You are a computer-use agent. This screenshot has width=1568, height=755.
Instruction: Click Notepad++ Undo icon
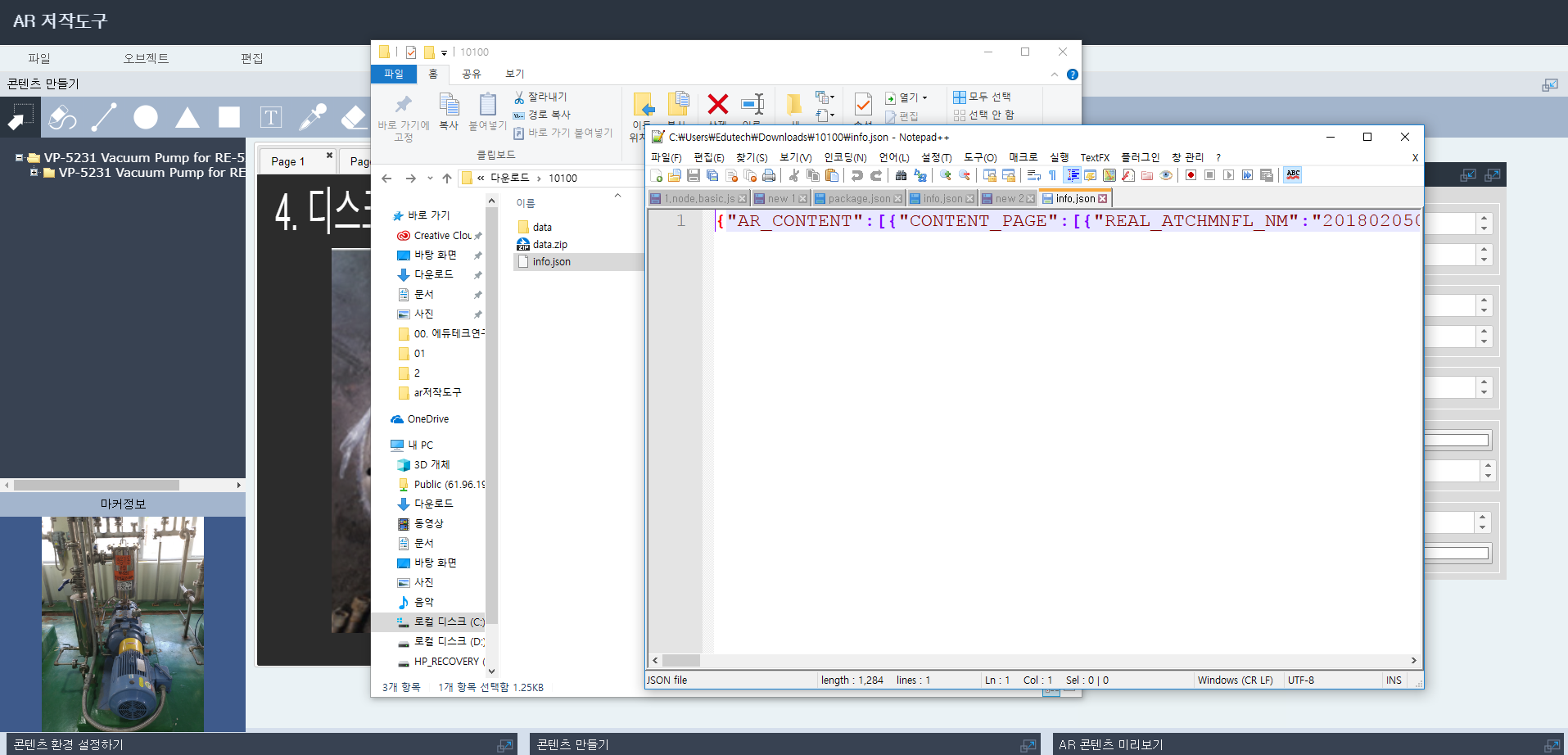click(856, 175)
